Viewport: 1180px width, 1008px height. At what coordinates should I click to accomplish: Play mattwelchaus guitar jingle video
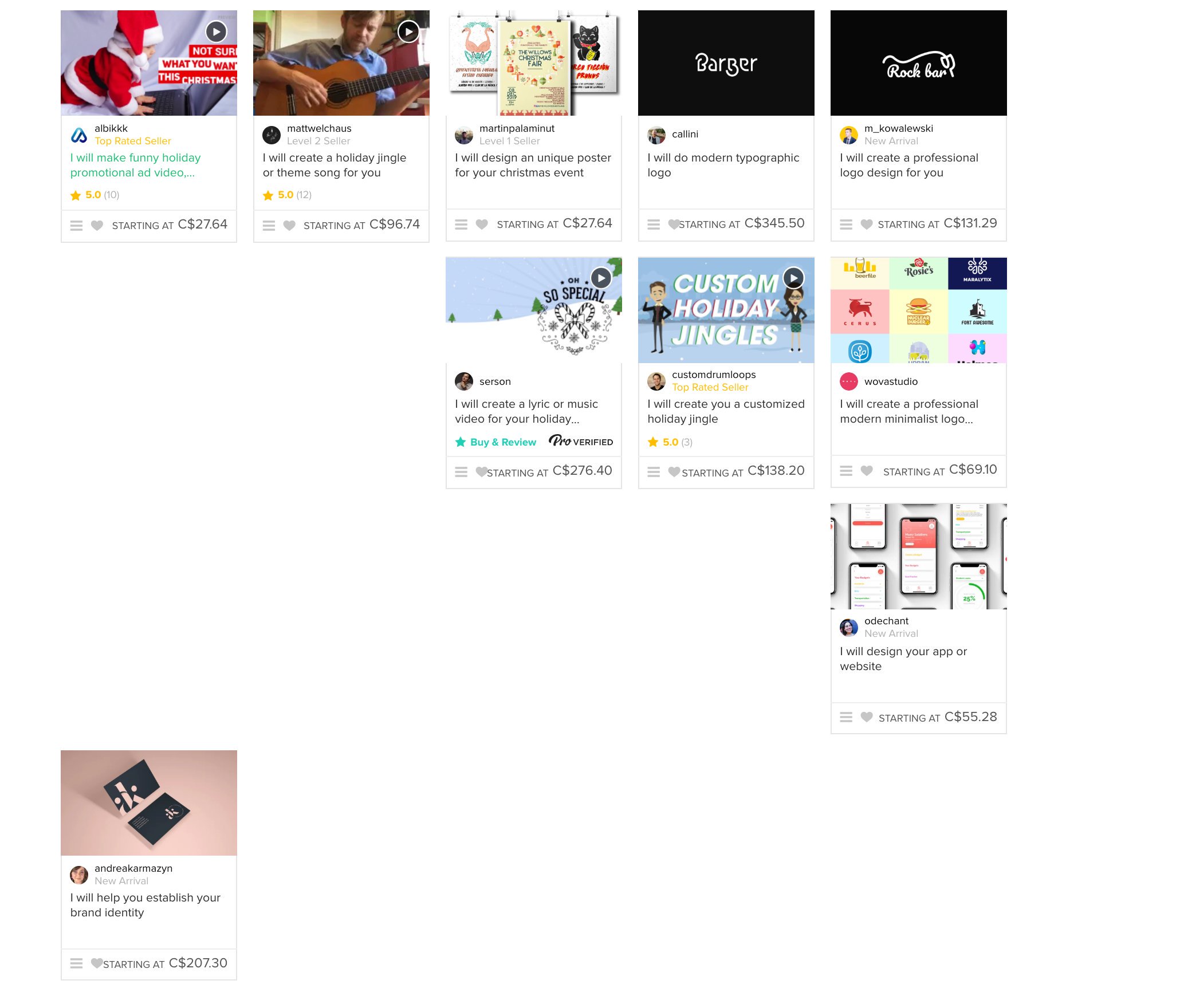(408, 32)
